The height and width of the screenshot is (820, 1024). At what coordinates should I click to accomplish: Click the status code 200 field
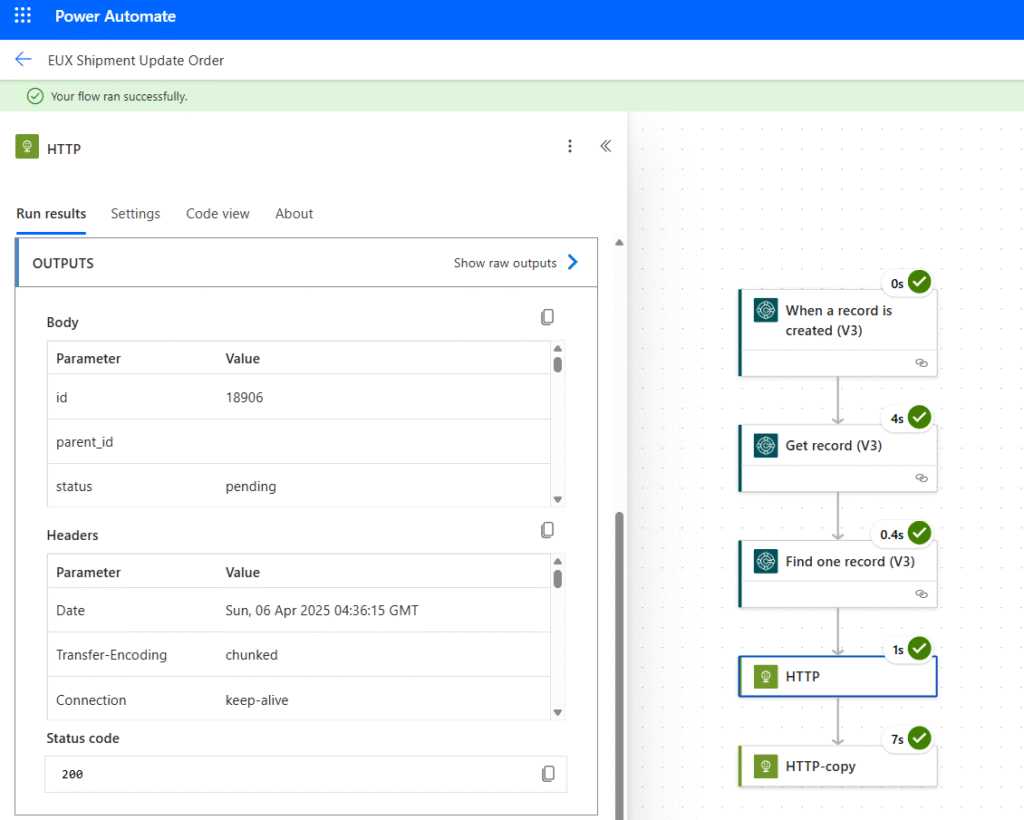click(306, 774)
